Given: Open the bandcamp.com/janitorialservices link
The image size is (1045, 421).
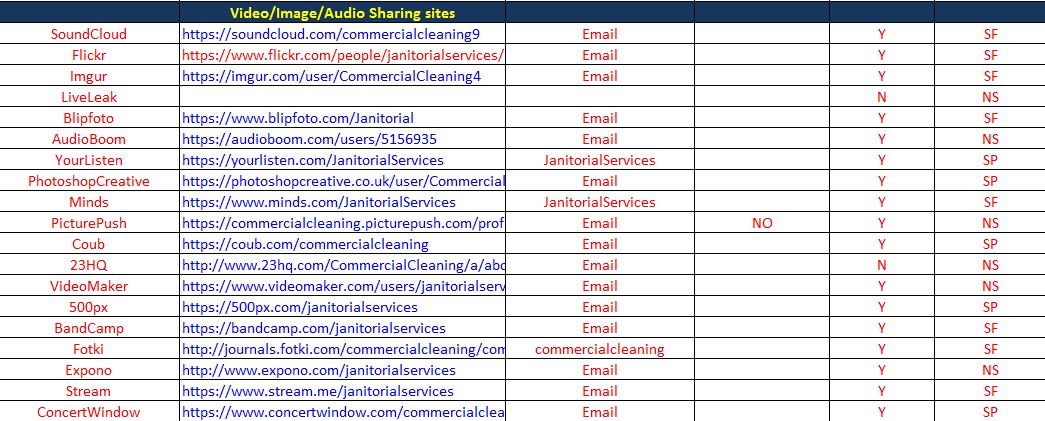Looking at the screenshot, I should pyautogui.click(x=314, y=328).
